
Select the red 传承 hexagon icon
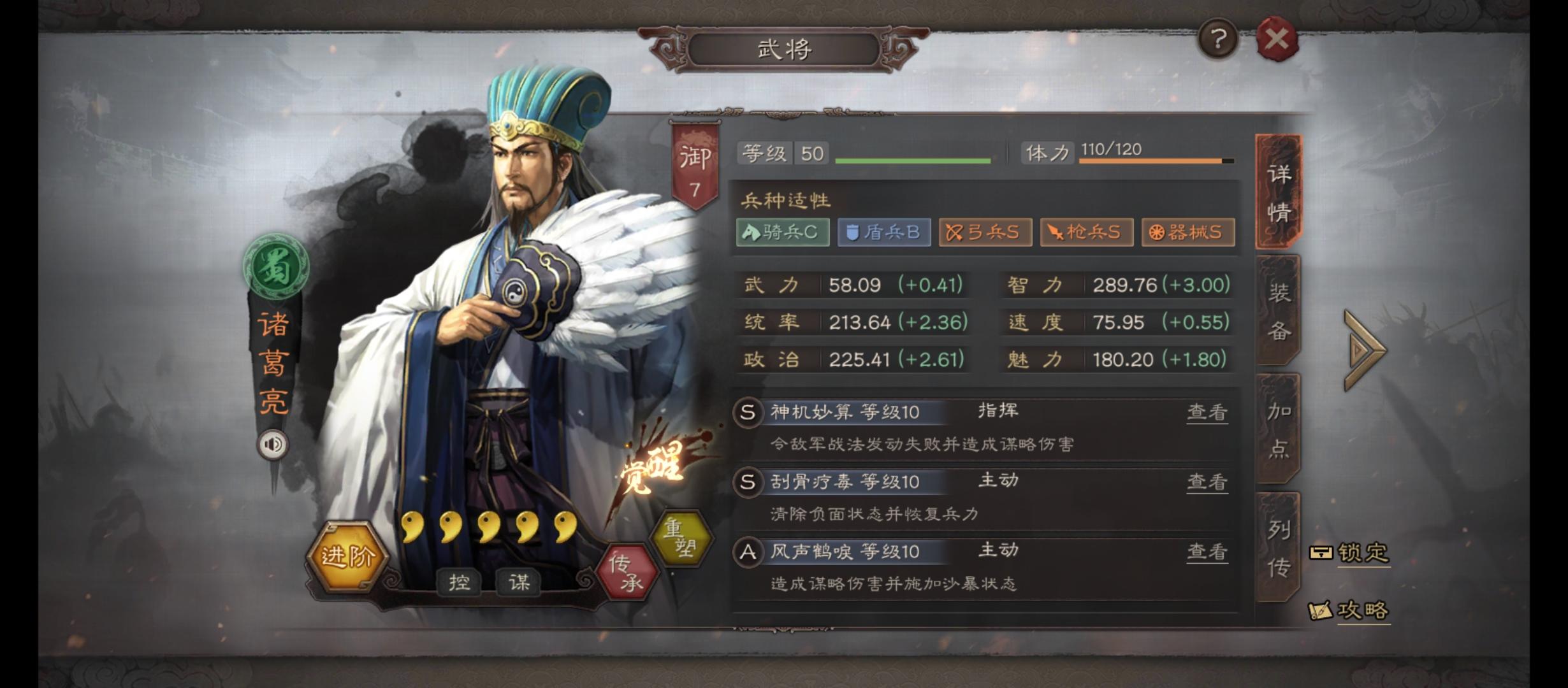627,571
